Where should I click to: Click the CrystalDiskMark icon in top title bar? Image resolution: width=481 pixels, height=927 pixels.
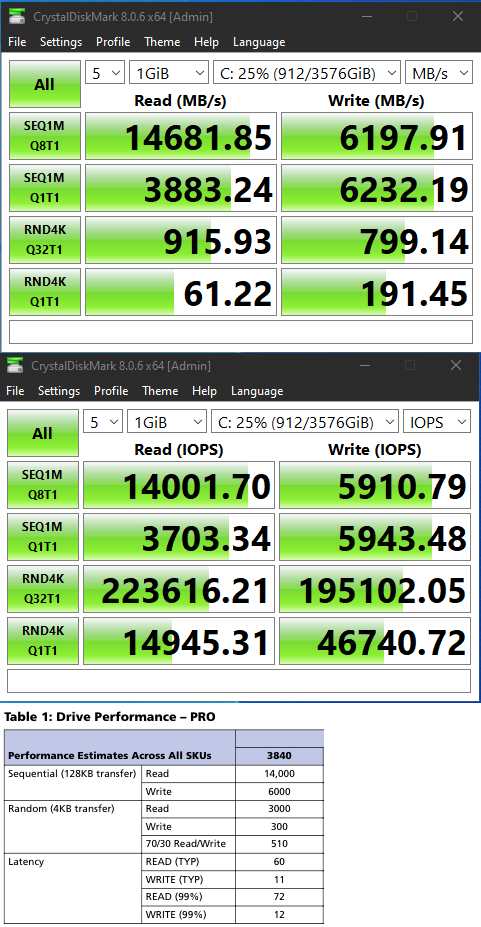click(16, 17)
